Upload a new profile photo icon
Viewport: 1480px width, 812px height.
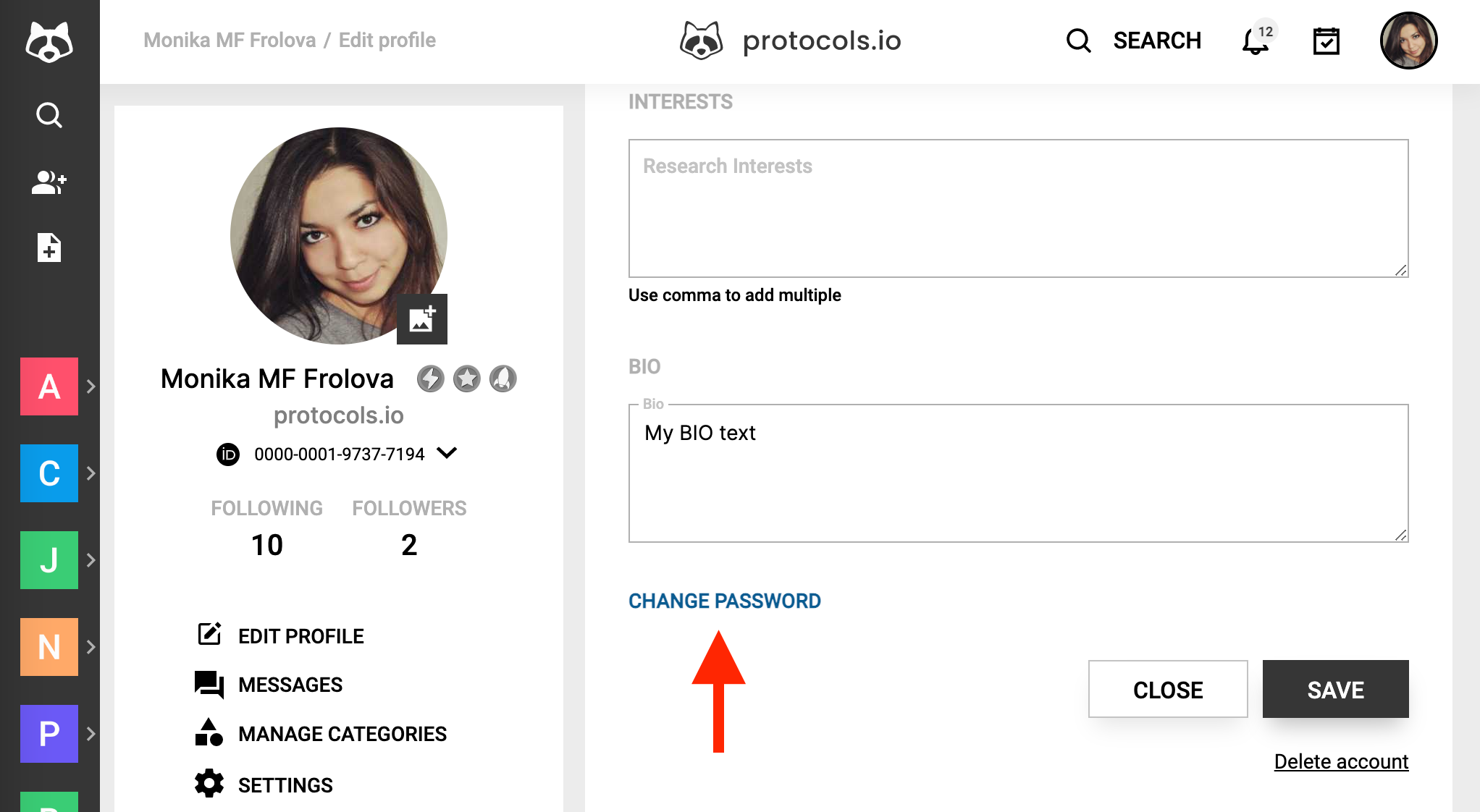[422, 319]
